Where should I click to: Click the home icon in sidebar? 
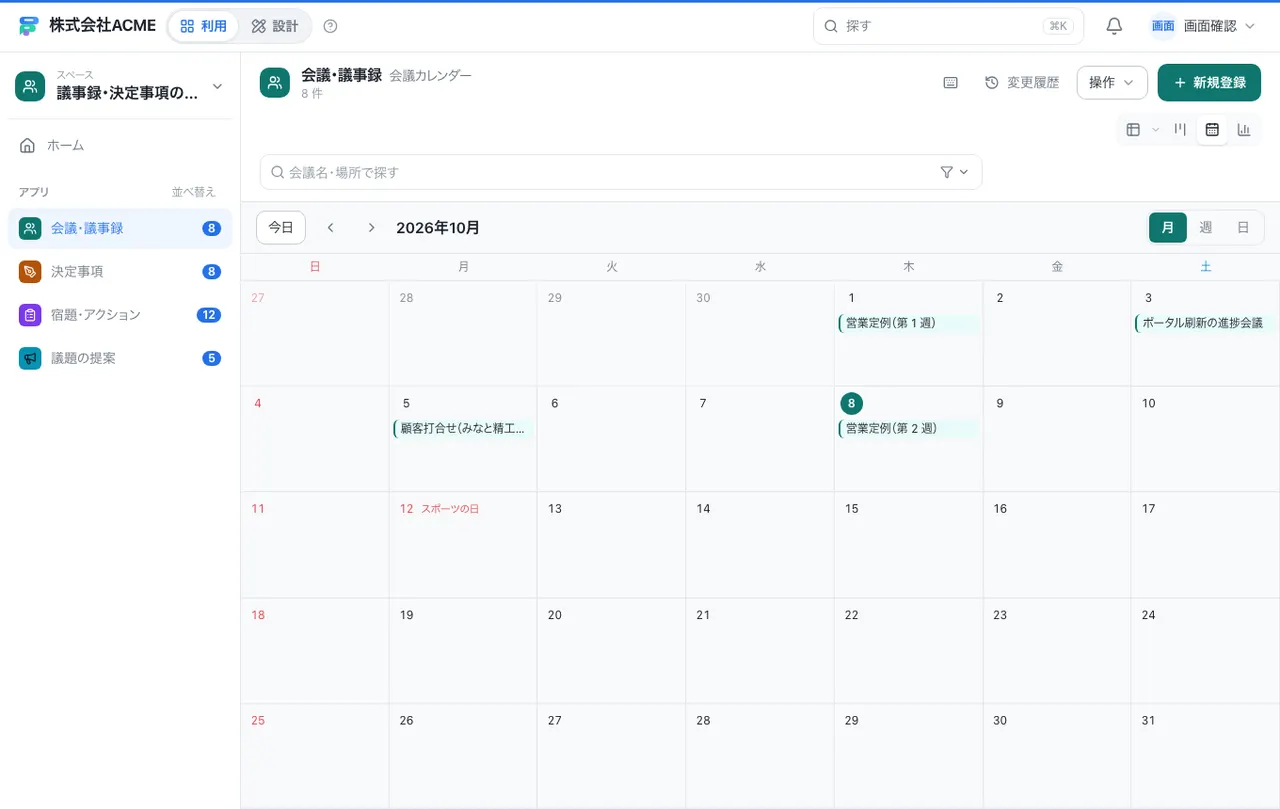coord(28,146)
